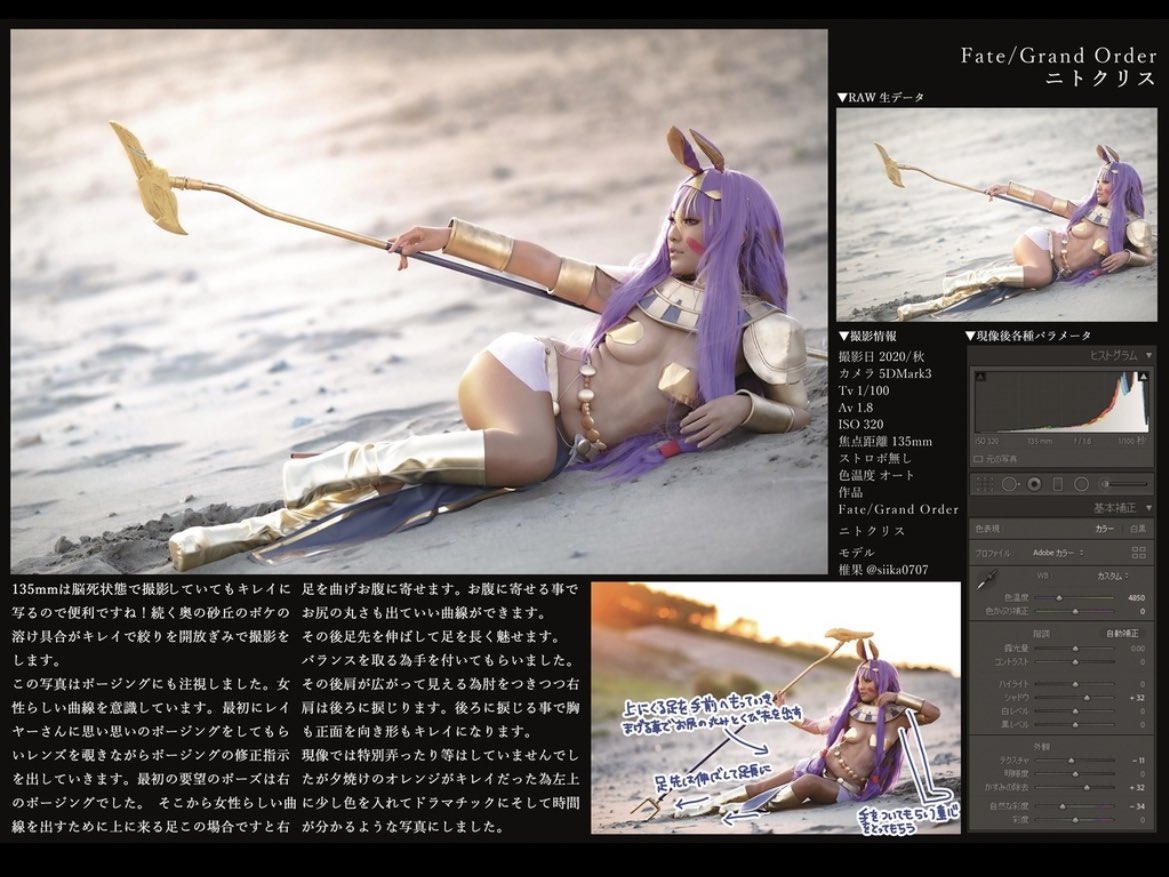Click the '撮影日 2020/秋' line

click(x=881, y=356)
